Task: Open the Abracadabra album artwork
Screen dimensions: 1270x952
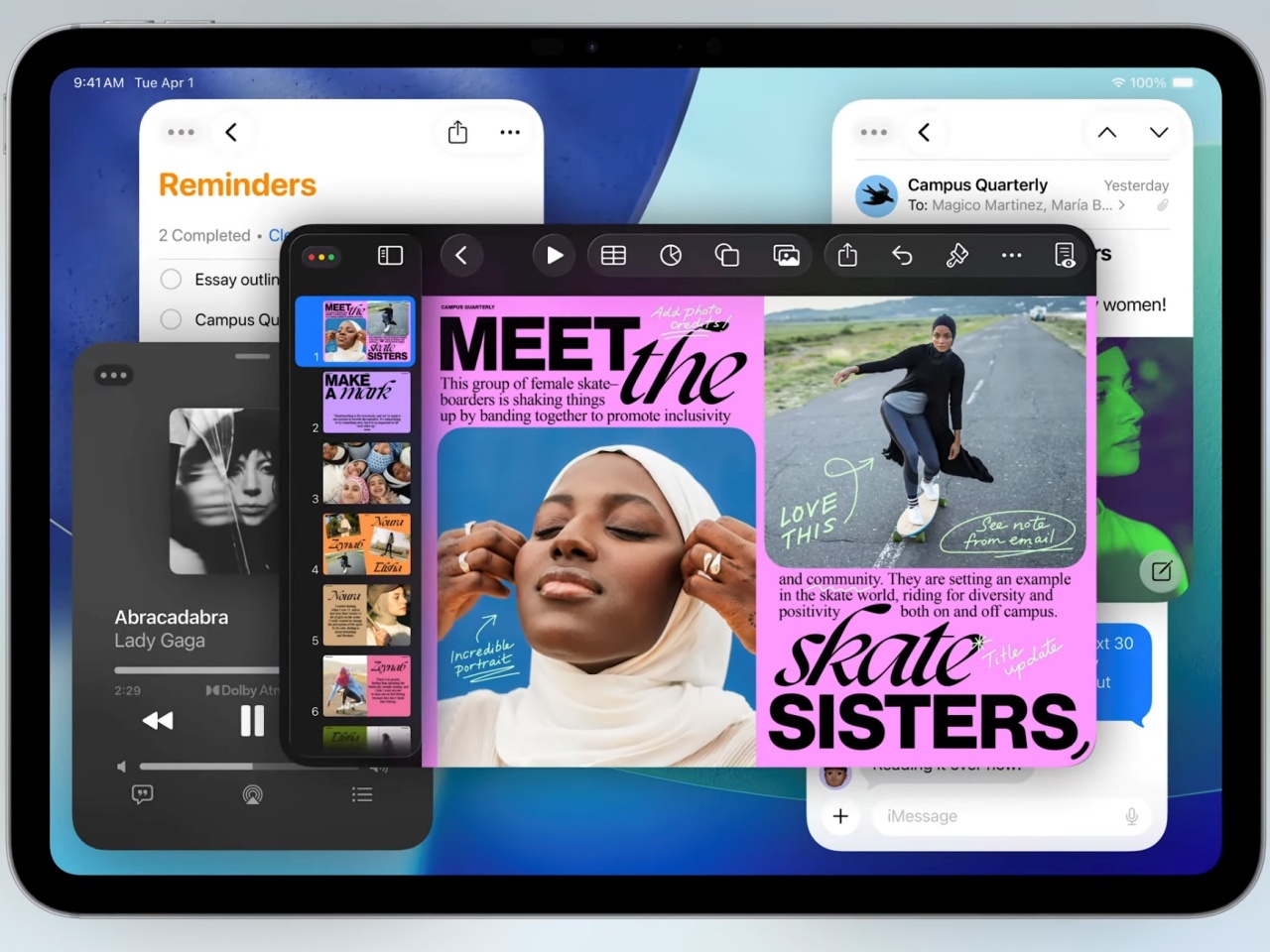Action: click(x=224, y=491)
